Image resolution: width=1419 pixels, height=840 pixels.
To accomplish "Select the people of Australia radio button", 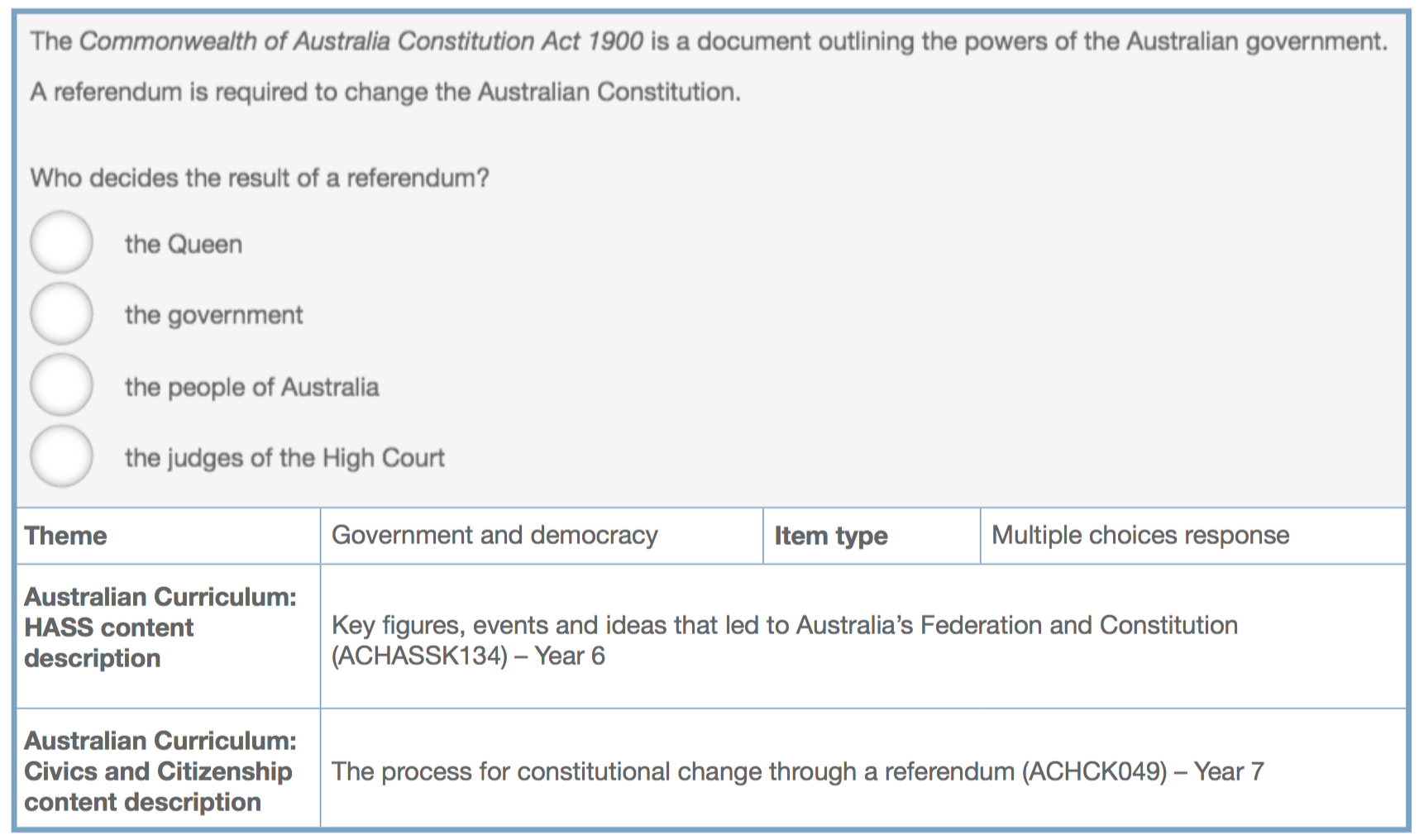I will 61,385.
